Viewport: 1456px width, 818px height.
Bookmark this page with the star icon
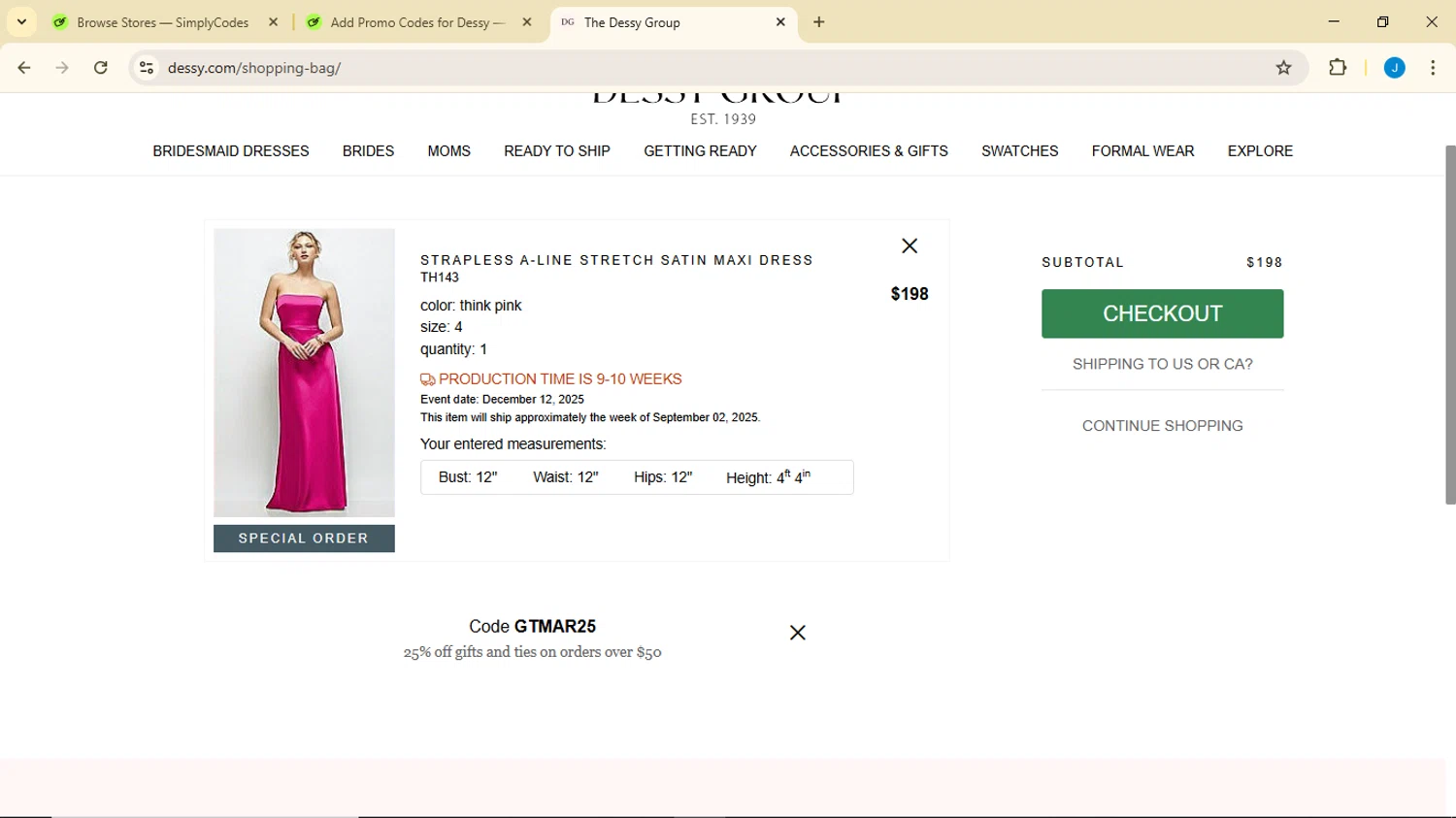click(x=1284, y=68)
